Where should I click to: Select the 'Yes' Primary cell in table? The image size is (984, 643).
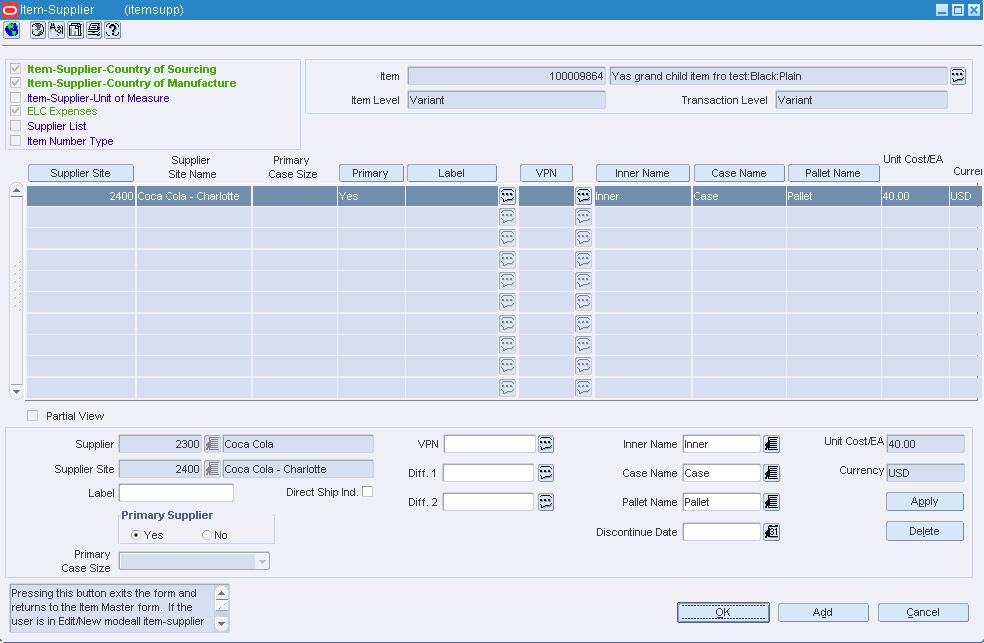tap(371, 196)
